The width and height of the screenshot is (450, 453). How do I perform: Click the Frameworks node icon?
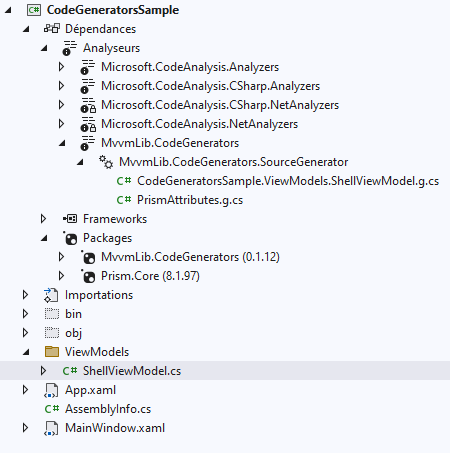point(70,219)
